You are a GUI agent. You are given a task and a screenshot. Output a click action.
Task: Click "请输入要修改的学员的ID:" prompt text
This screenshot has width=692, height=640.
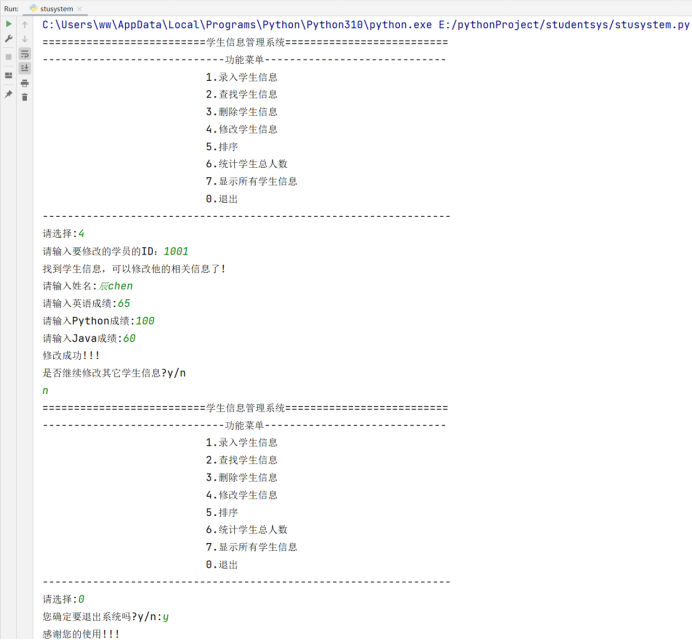pyautogui.click(x=99, y=251)
